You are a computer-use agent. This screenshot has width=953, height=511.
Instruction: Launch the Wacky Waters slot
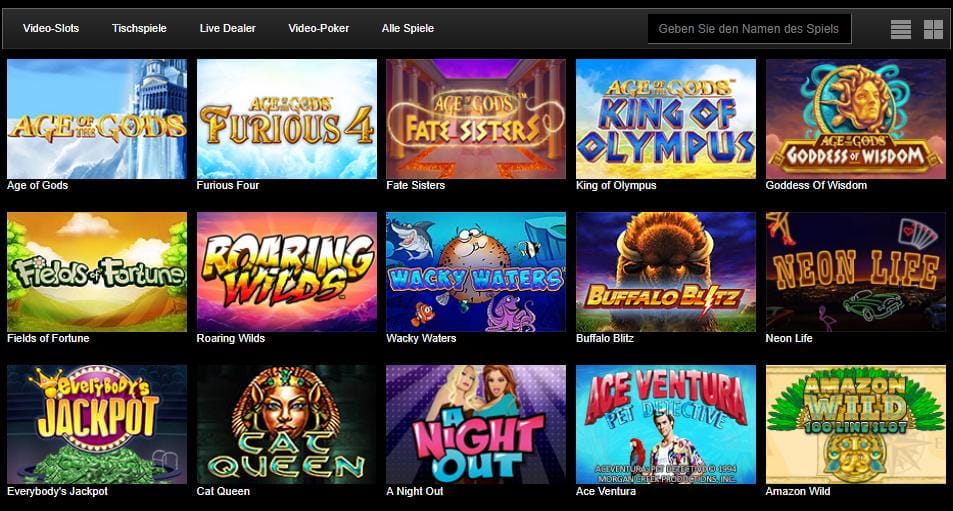tap(476, 272)
